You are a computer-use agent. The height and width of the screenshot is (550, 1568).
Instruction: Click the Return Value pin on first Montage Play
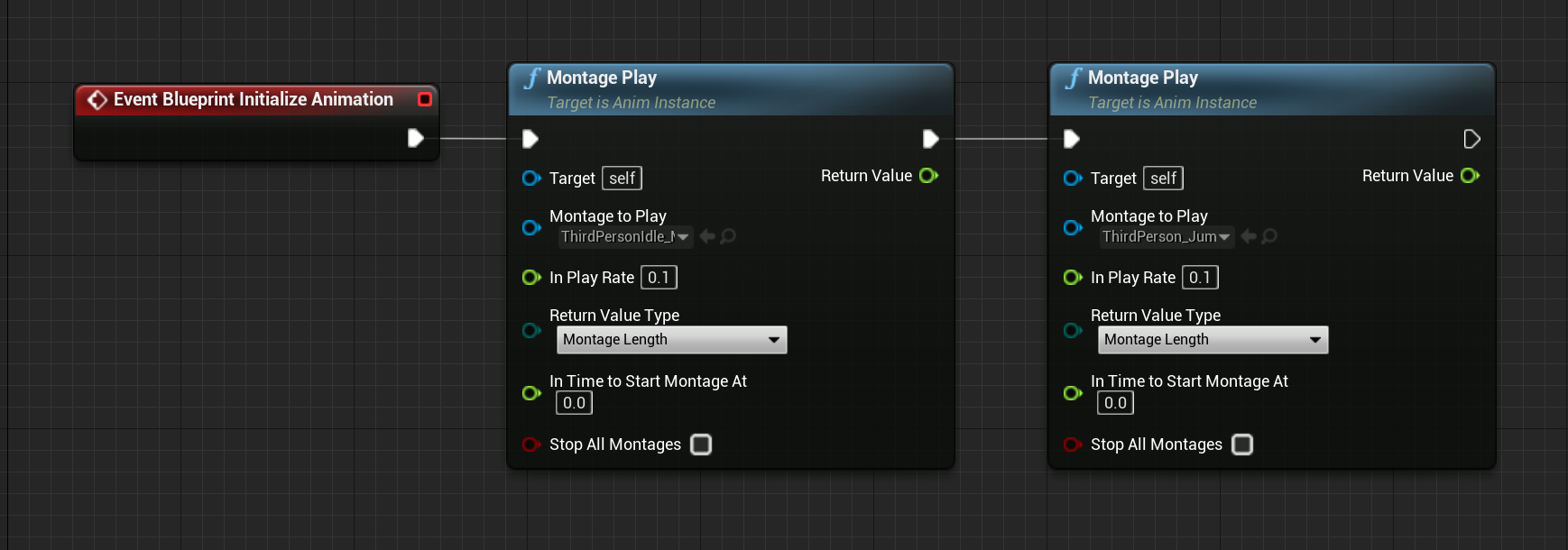929,176
